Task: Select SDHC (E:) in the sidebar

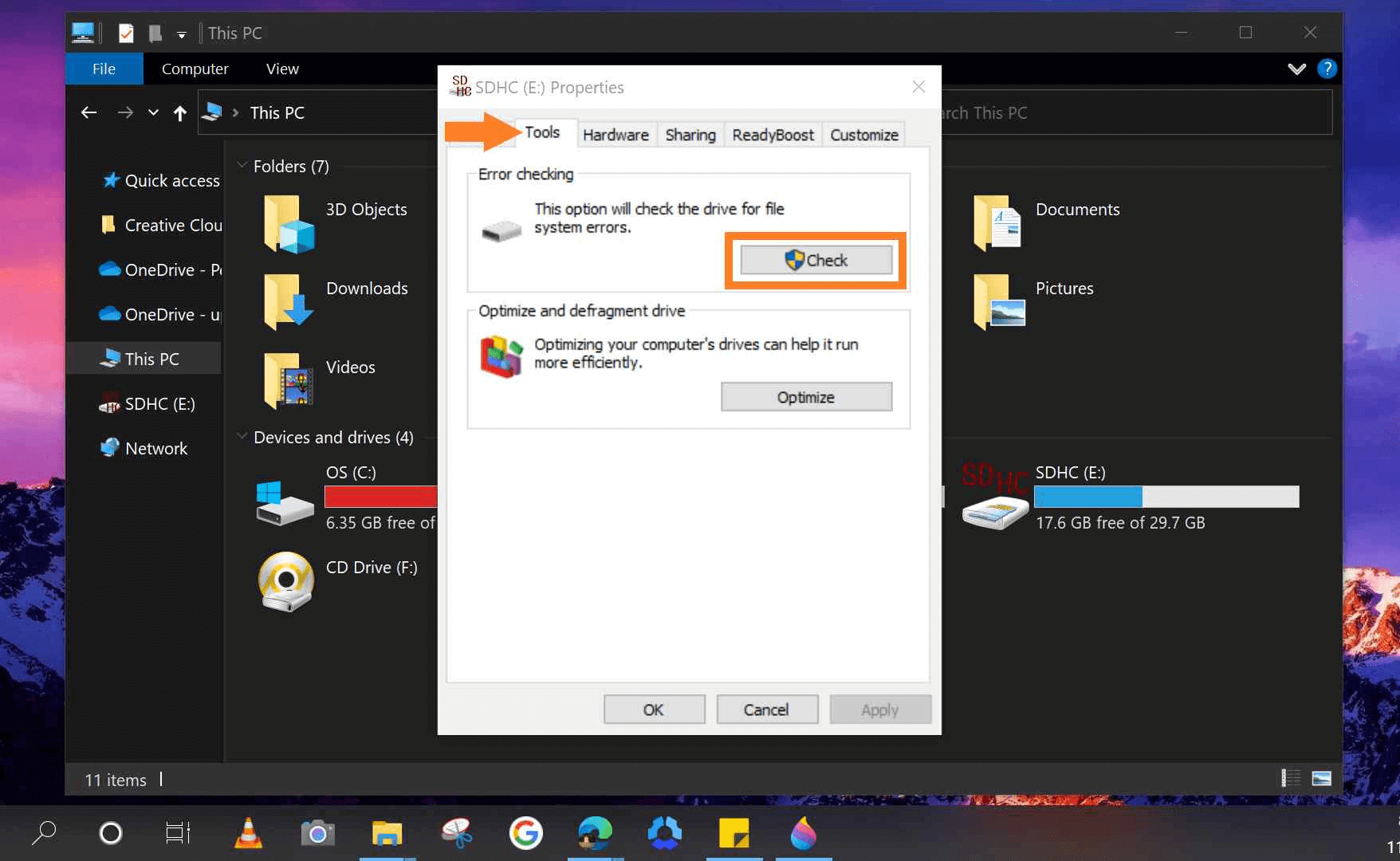Action: [x=159, y=403]
